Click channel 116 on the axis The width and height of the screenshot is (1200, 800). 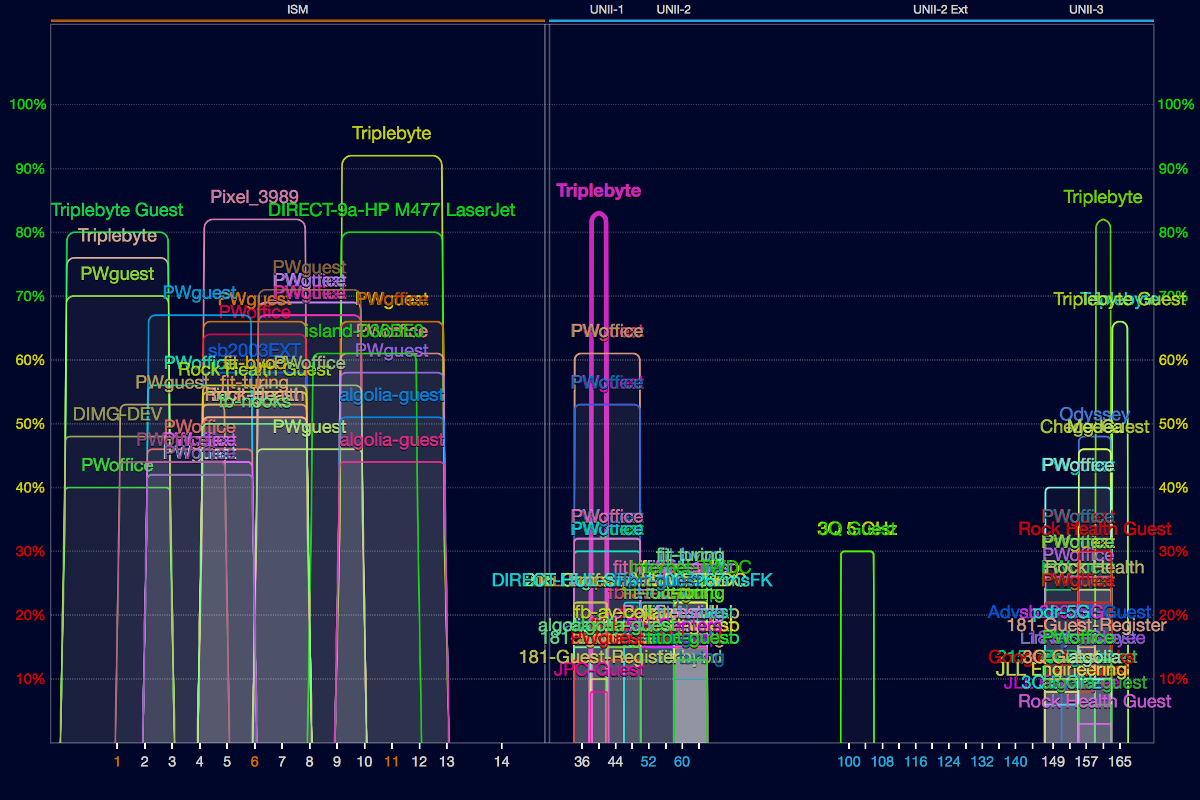pos(915,762)
